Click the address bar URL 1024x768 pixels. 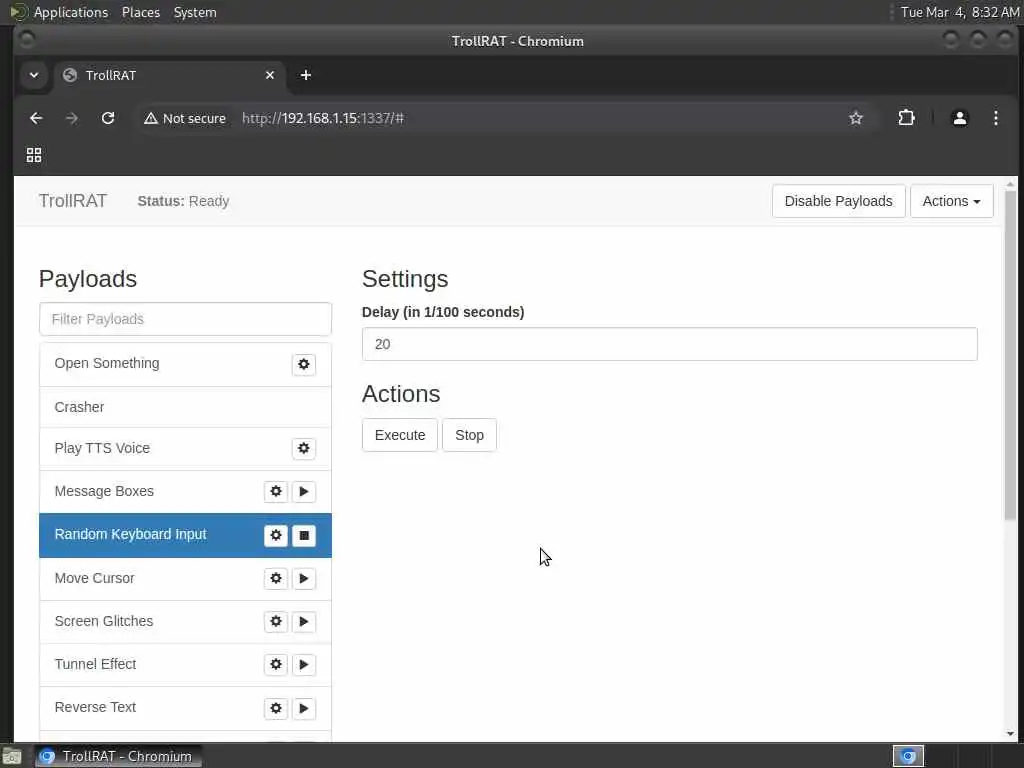[x=323, y=118]
